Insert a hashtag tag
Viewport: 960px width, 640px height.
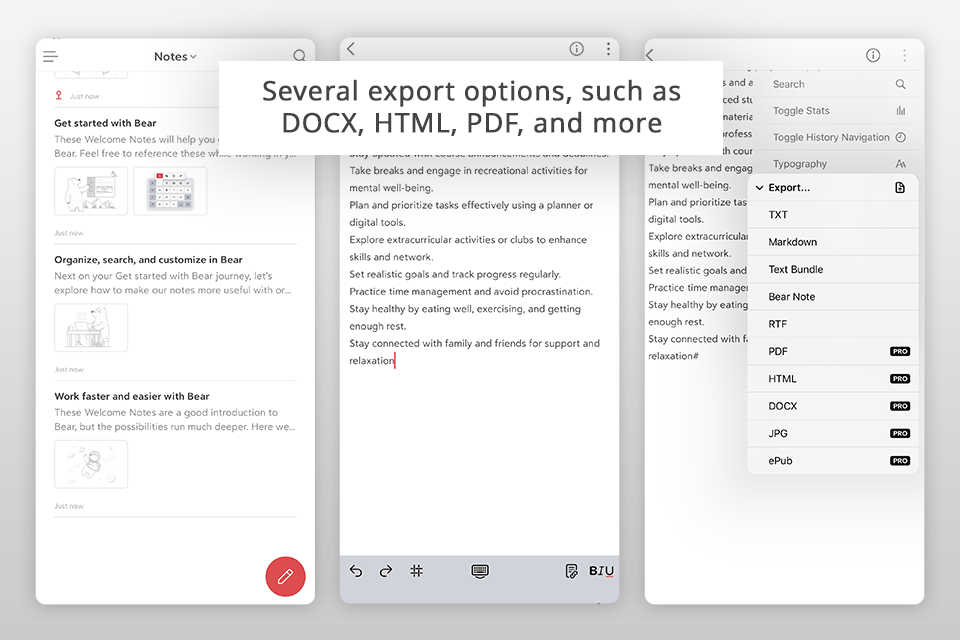click(x=416, y=571)
